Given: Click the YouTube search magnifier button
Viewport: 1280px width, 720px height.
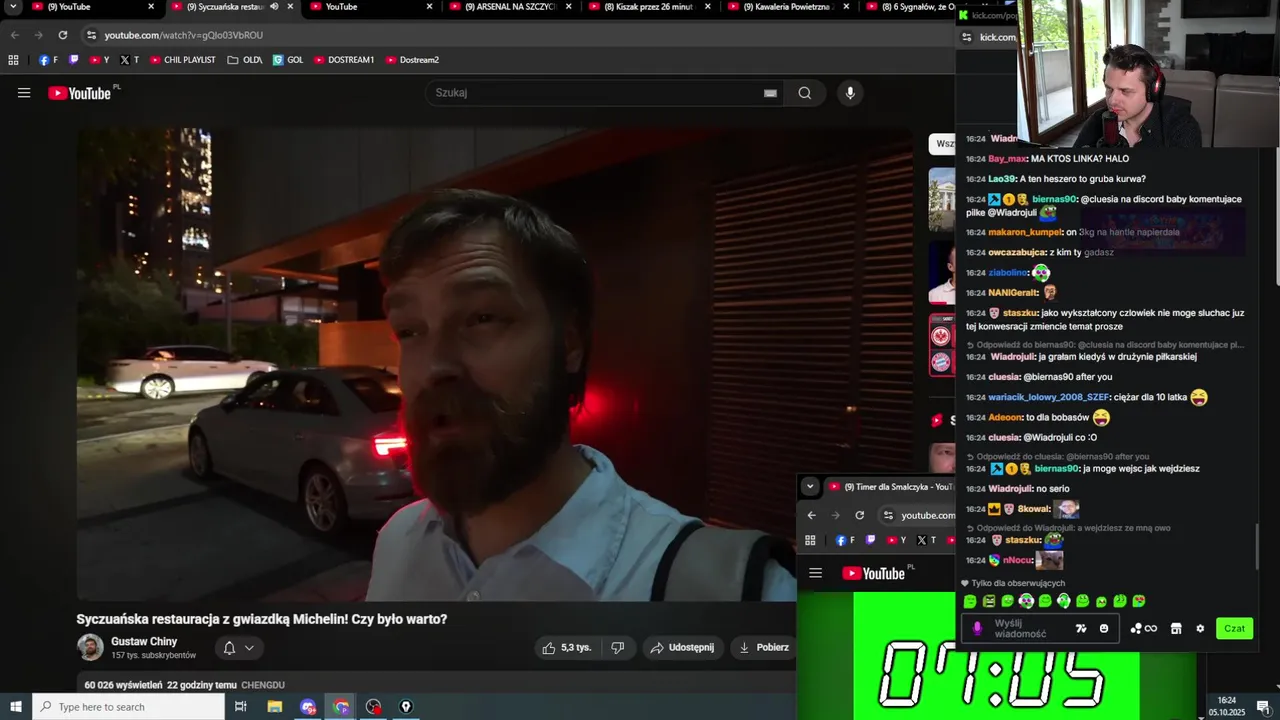Looking at the screenshot, I should 805,93.
